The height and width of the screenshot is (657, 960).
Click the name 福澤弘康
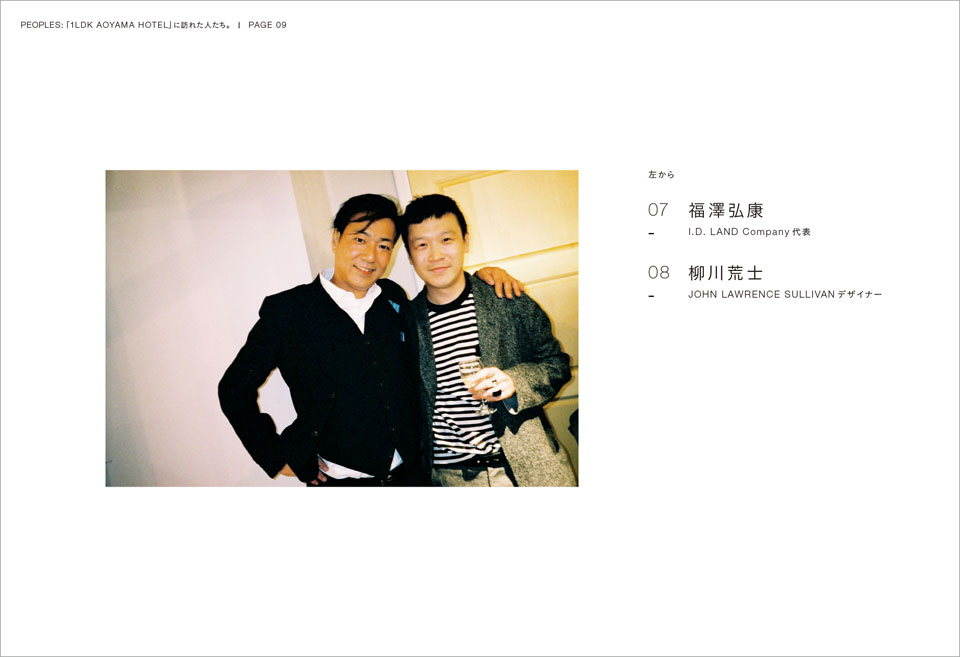tap(726, 211)
